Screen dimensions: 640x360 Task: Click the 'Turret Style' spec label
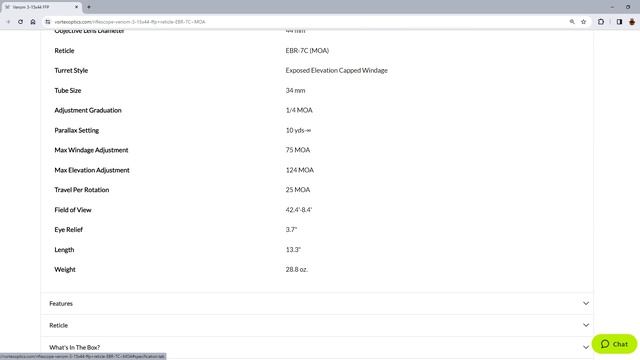[x=71, y=70]
